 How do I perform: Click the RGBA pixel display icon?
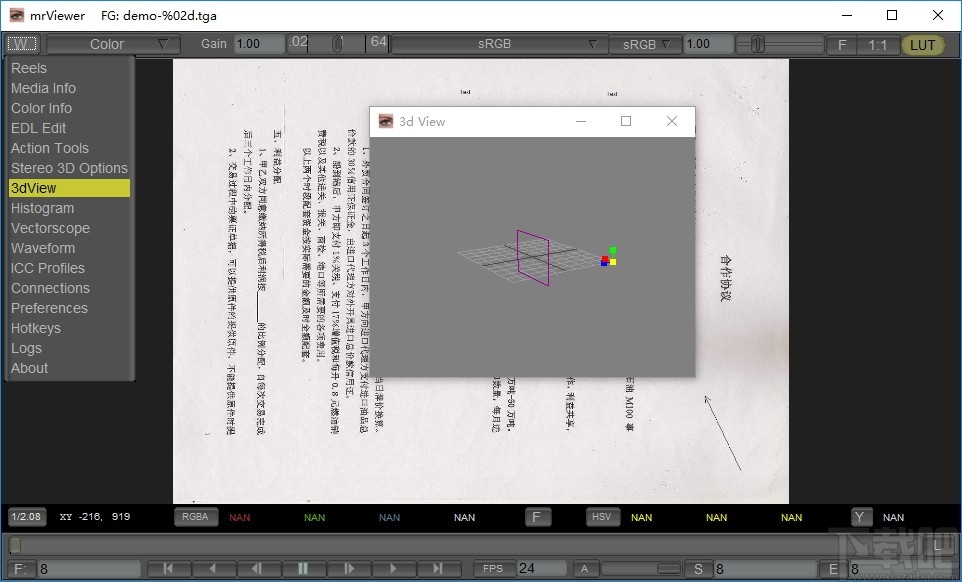[196, 517]
